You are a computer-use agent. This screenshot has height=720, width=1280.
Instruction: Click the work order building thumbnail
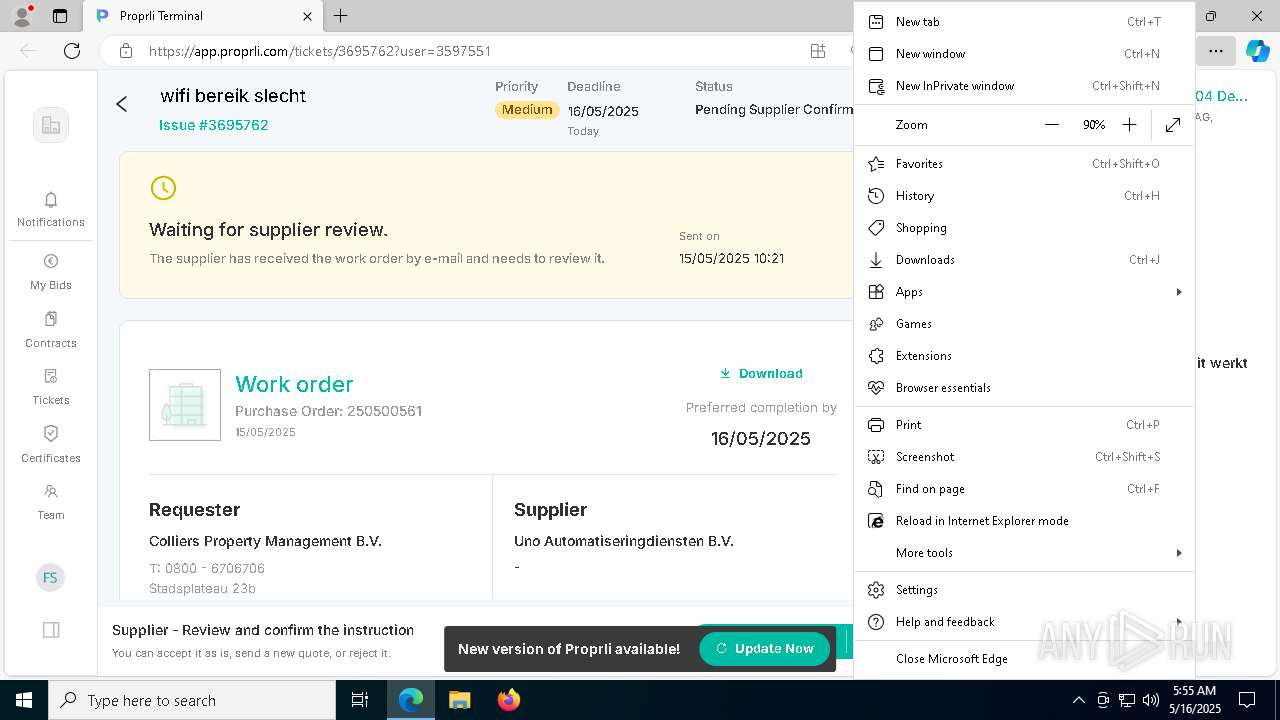coord(185,405)
